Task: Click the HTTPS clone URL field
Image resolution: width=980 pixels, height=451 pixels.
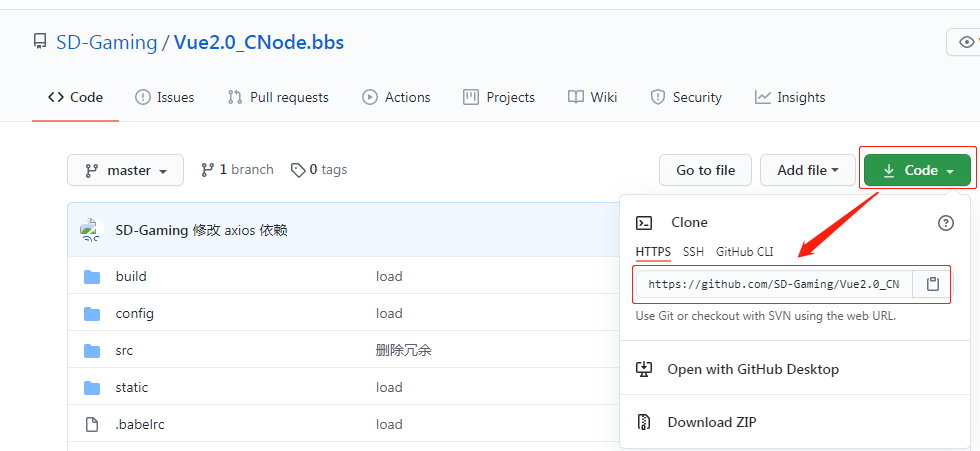Action: (774, 284)
